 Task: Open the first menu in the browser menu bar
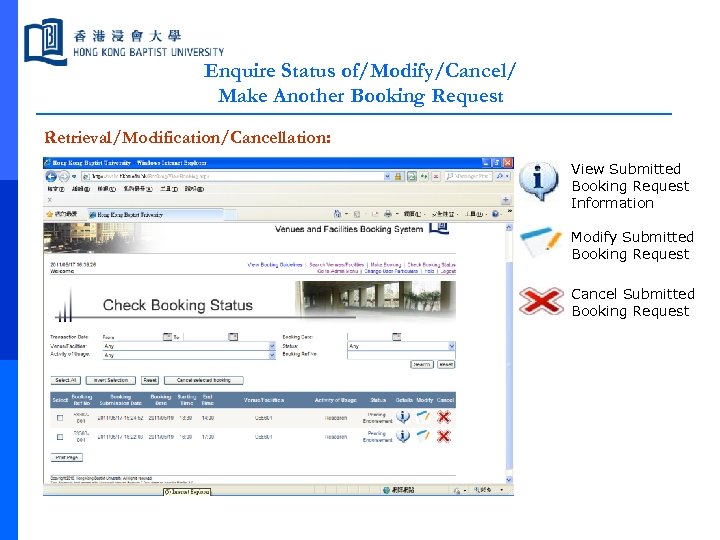pyautogui.click(x=55, y=189)
